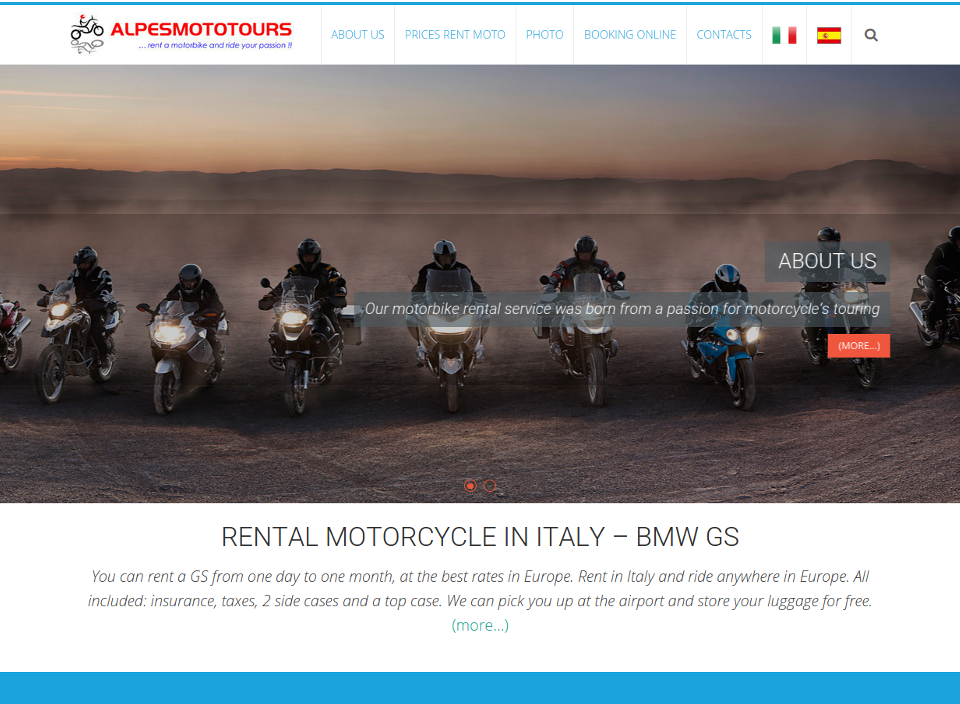The height and width of the screenshot is (704, 960).
Task: Go to Prices Rent Moto page
Action: coord(455,35)
